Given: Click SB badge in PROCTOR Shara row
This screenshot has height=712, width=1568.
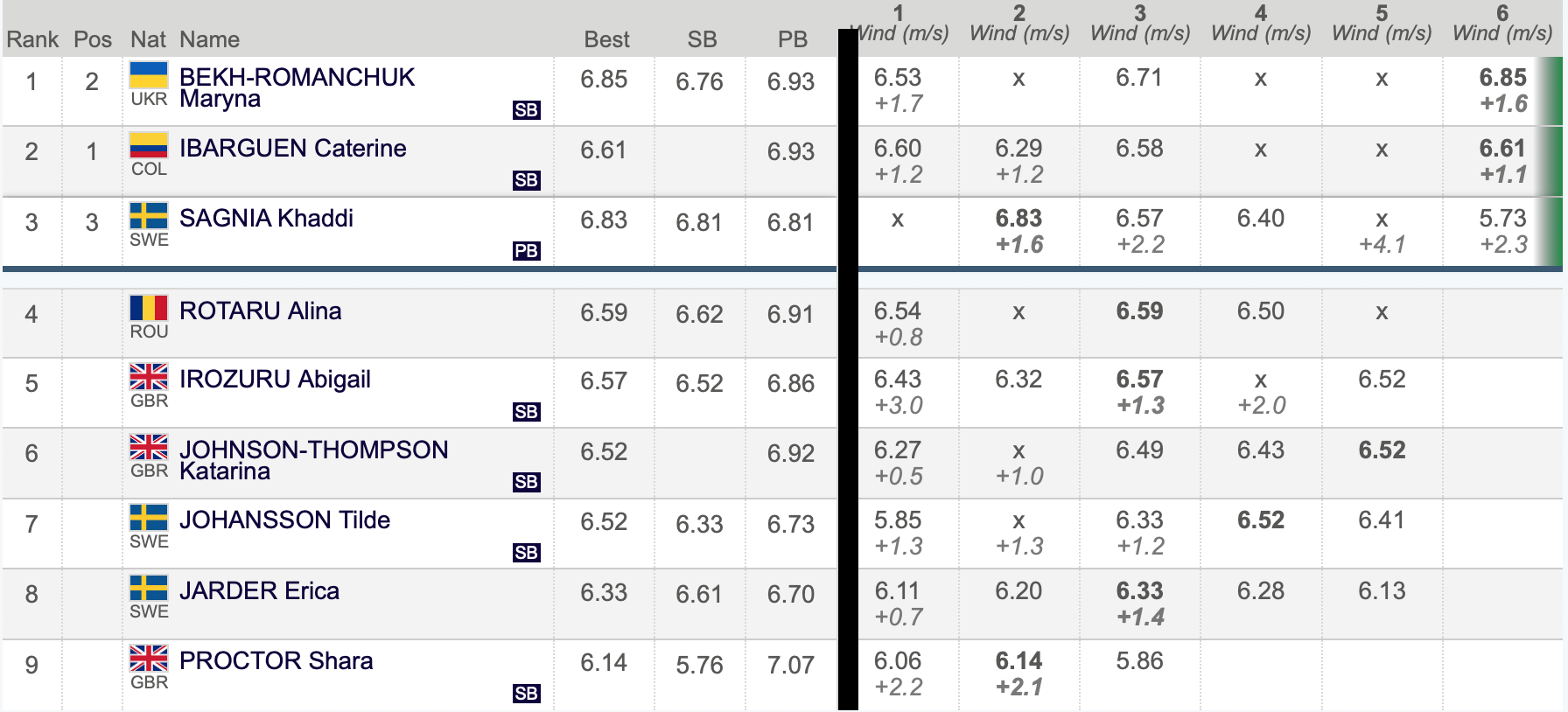Looking at the screenshot, I should (x=526, y=694).
